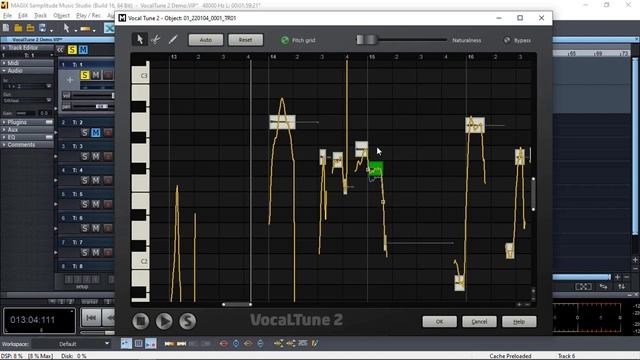Stop playback in VocalTune
The width and height of the screenshot is (640, 360).
(x=140, y=321)
